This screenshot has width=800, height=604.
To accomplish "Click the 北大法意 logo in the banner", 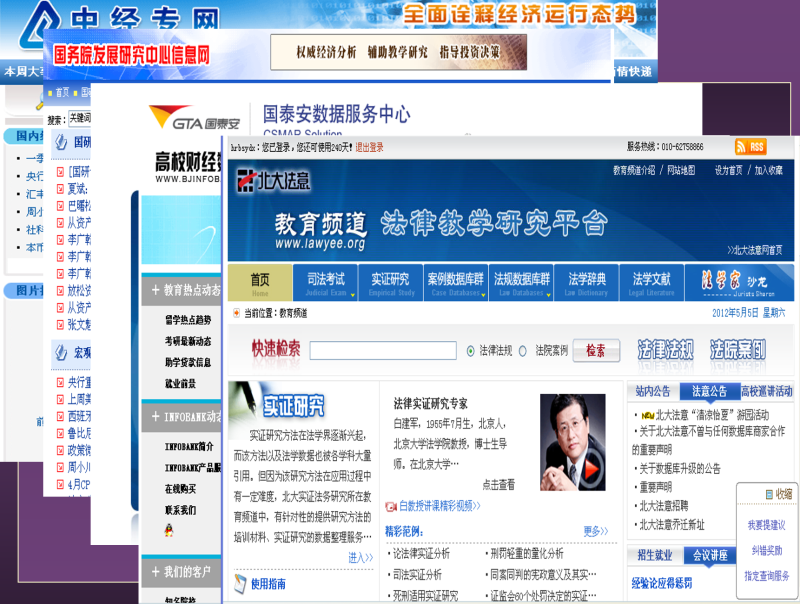I will coord(273,181).
